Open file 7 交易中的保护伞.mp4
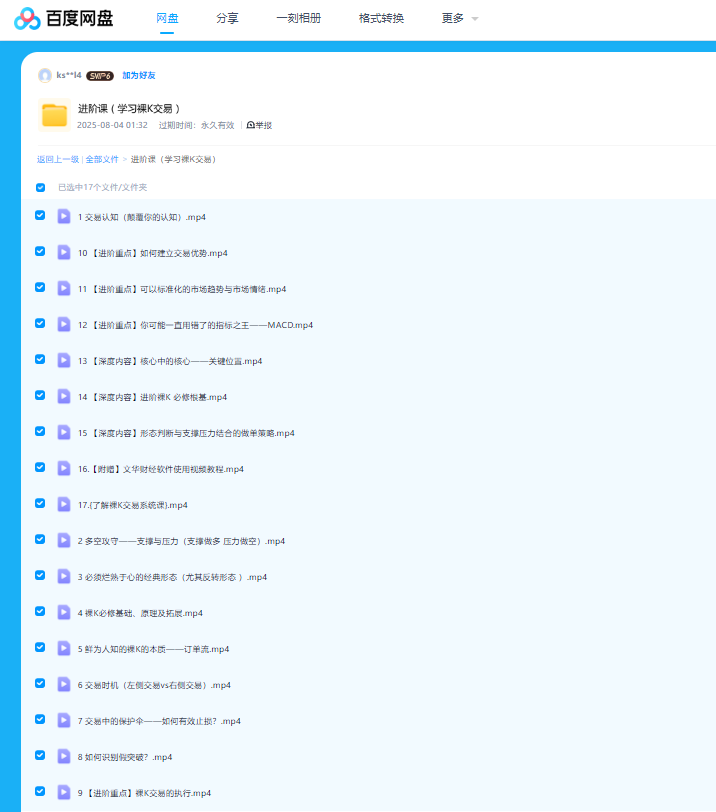This screenshot has width=716, height=812. point(159,721)
